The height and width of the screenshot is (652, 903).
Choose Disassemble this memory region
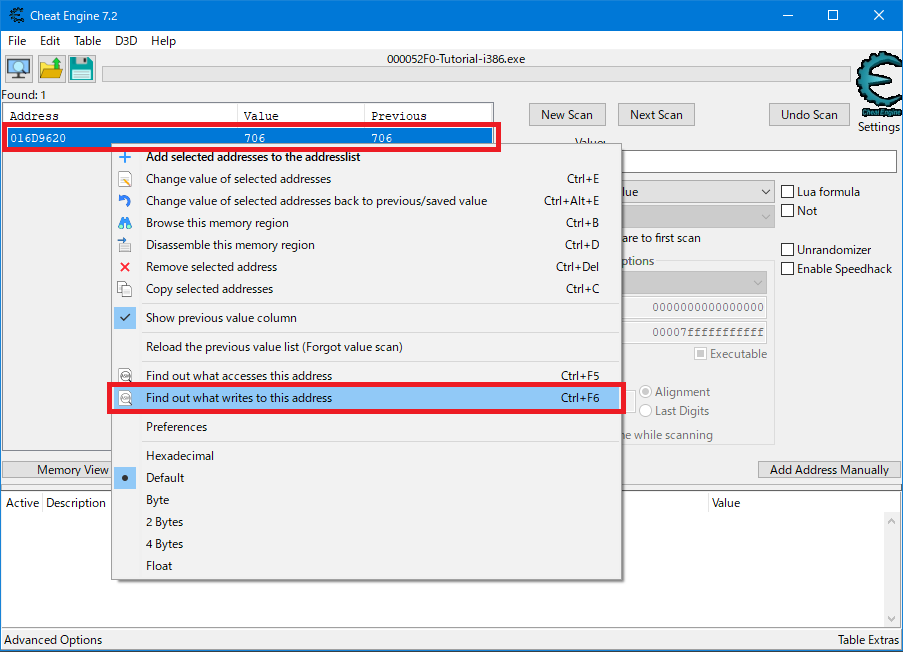point(366,245)
